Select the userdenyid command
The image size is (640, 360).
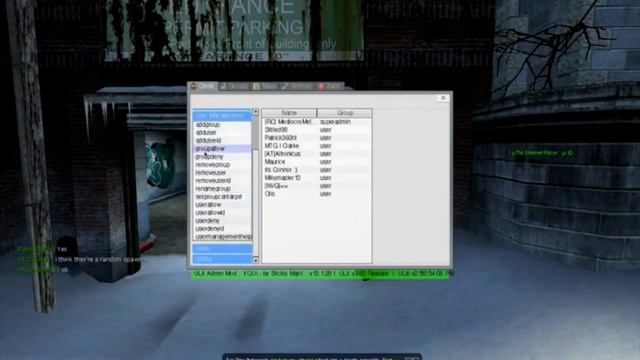(x=222, y=229)
